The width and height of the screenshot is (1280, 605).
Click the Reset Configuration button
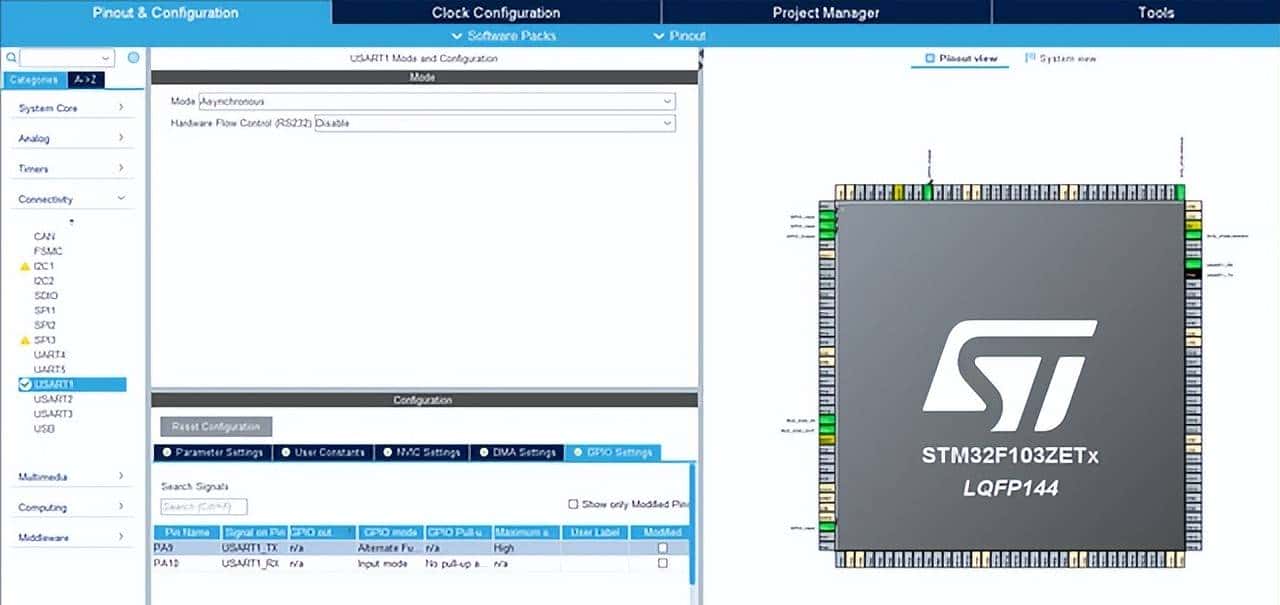coord(216,427)
